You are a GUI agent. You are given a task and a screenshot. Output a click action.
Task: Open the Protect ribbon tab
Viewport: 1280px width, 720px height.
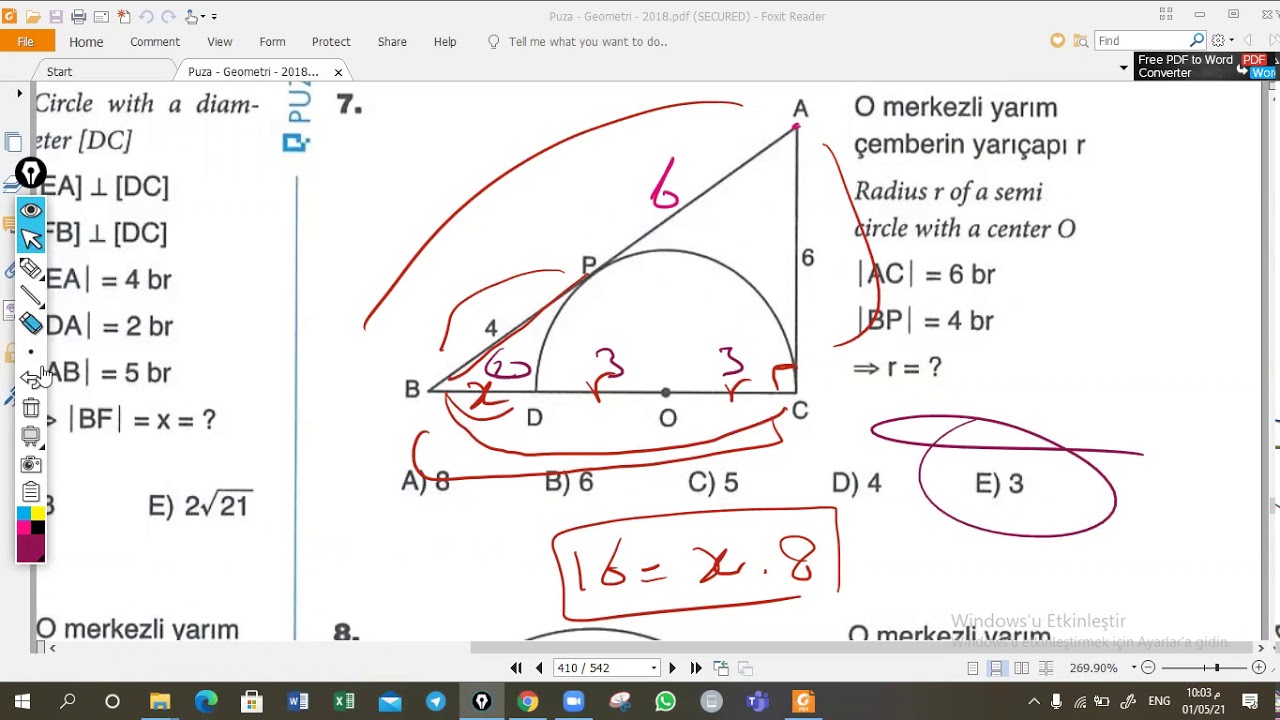tap(331, 42)
